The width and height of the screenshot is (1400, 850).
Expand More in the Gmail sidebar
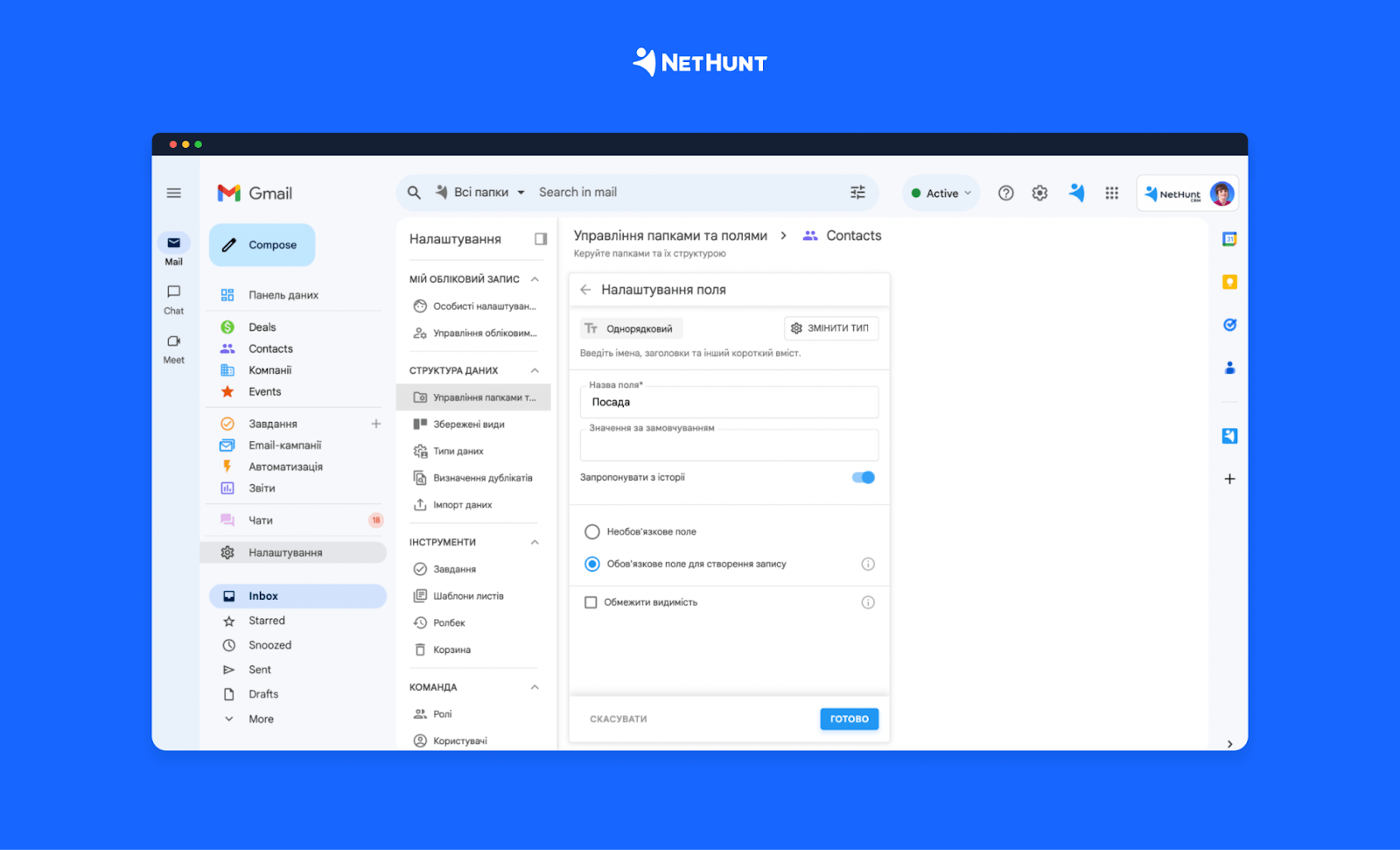pyautogui.click(x=261, y=719)
